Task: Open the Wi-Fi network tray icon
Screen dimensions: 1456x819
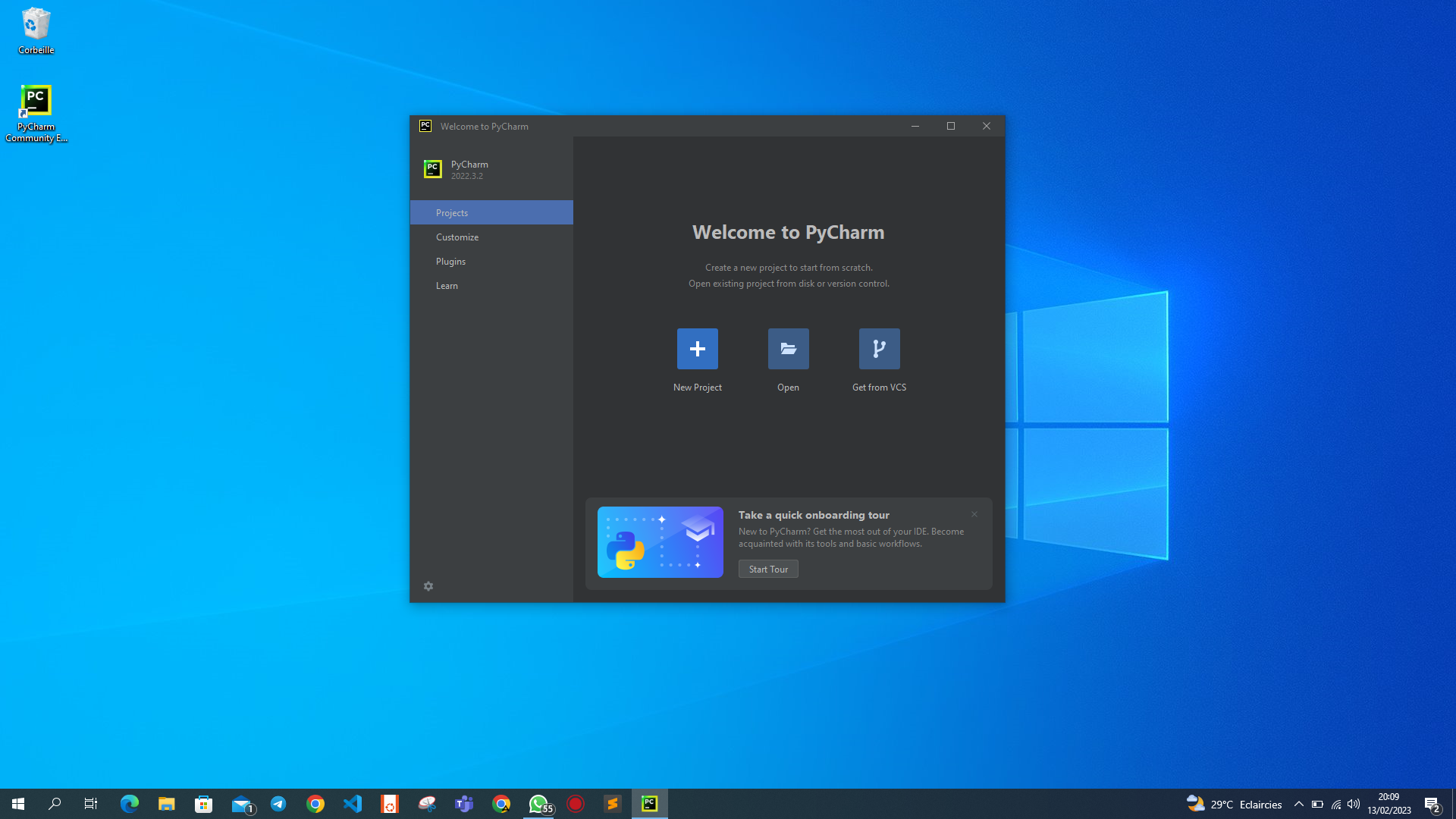Action: coord(1336,804)
